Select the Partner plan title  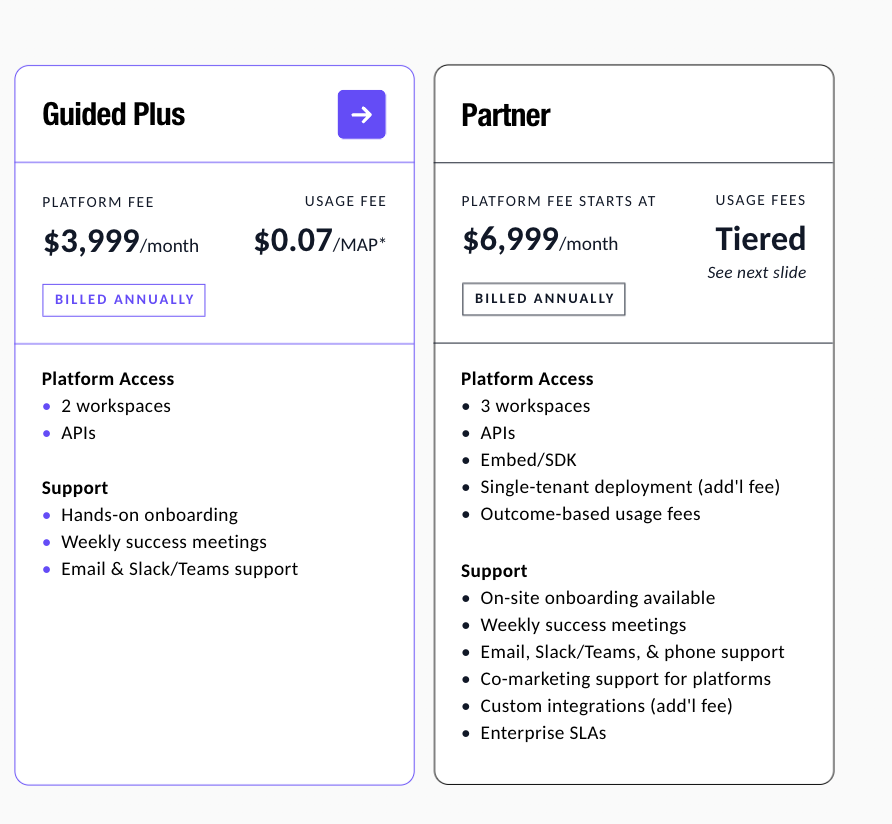[505, 115]
